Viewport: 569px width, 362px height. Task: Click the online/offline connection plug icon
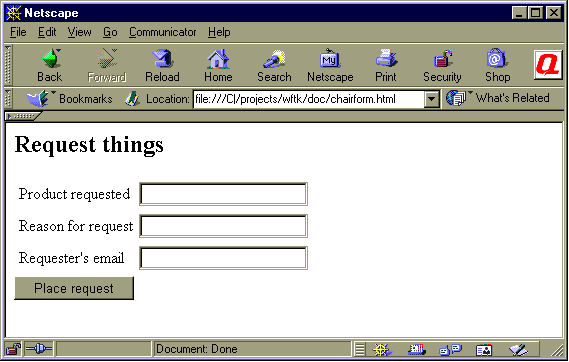coord(39,349)
